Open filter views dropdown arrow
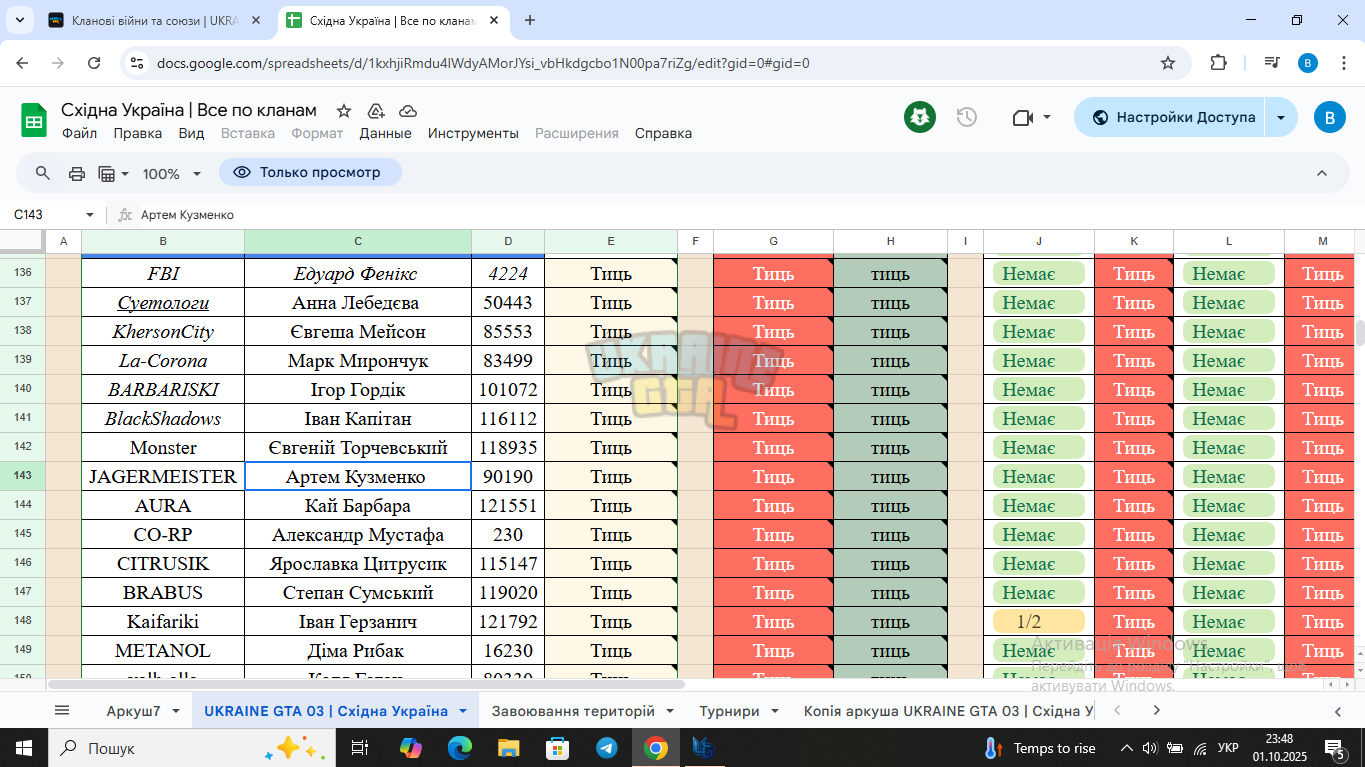Screen dimensions: 1365x767 coord(125,174)
